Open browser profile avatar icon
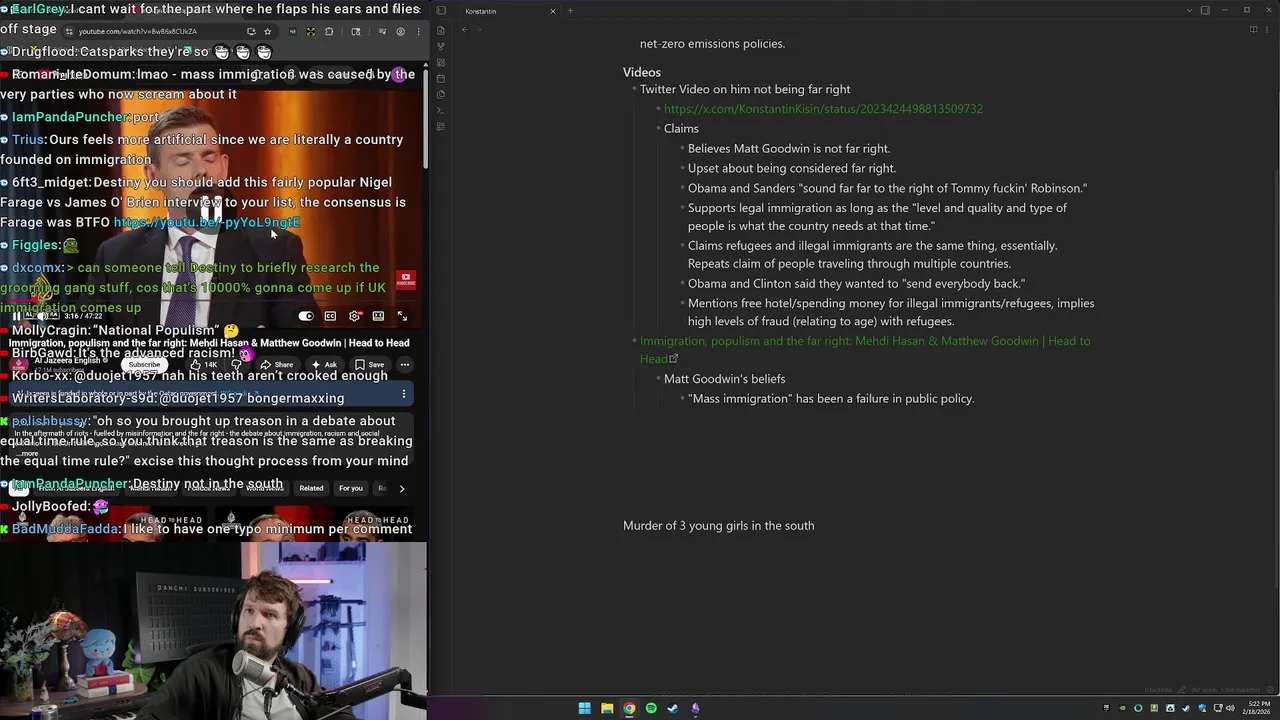 tap(400, 31)
